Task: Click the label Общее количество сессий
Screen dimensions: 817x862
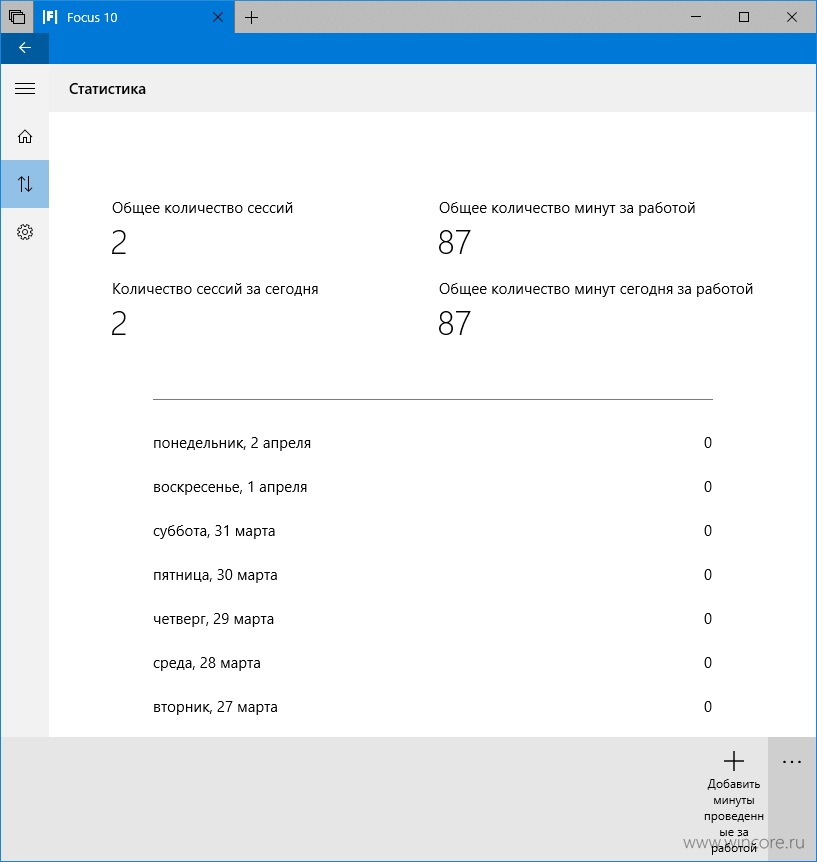Action: click(202, 208)
